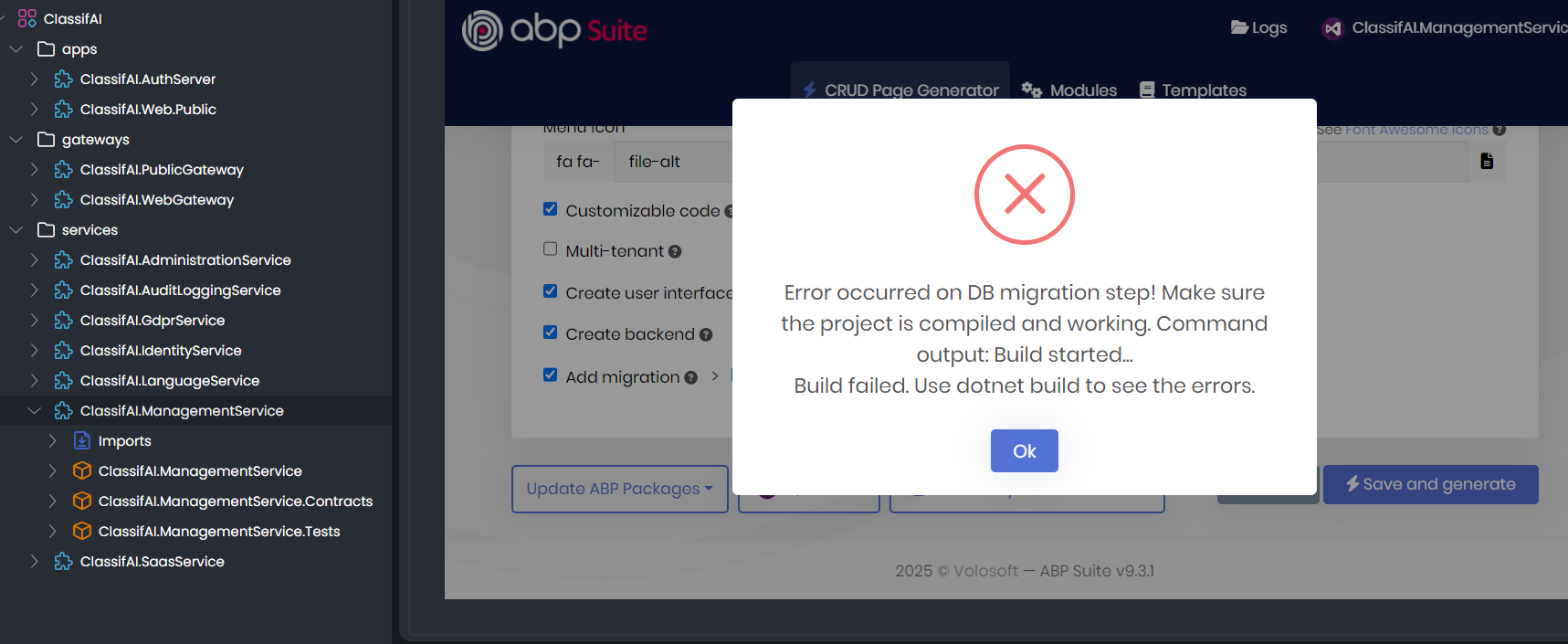Click the apps folder icon
Viewport: 1568px width, 644px height.
(46, 48)
